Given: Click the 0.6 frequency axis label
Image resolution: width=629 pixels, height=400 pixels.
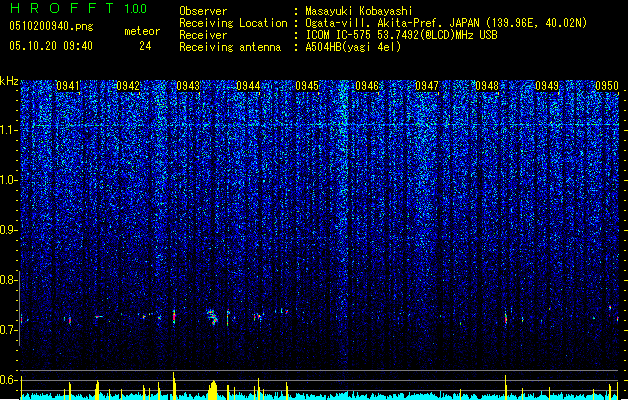Looking at the screenshot, I should pos(9,380).
